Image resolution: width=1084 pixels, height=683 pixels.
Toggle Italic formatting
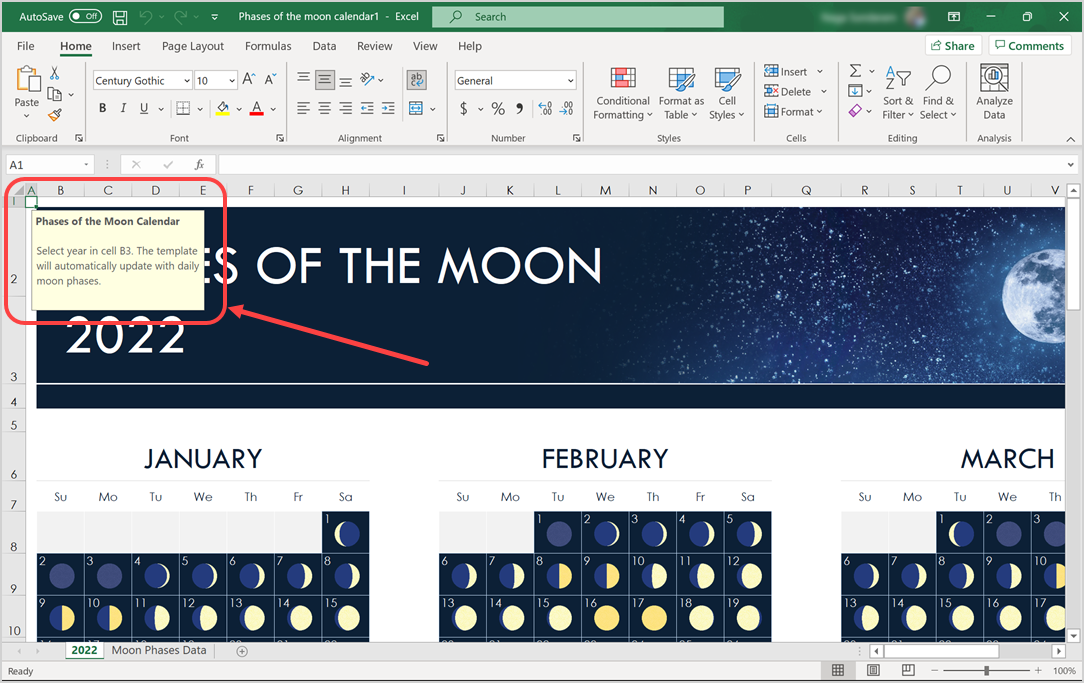click(x=123, y=109)
